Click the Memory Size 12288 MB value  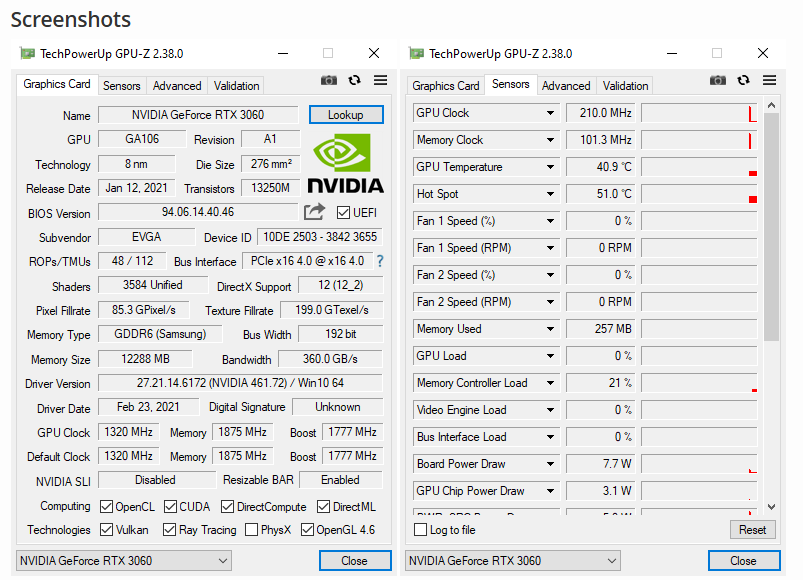coord(145,359)
